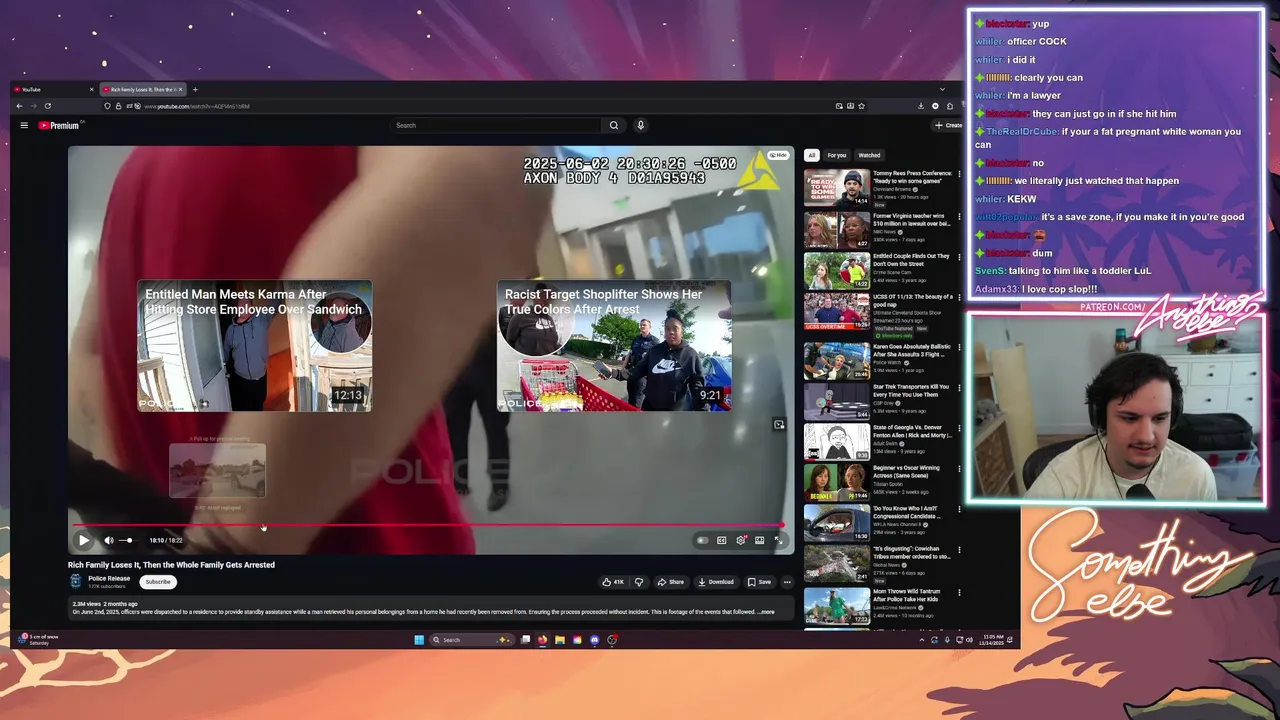1280x720 pixels.
Task: Open options menu for 'Entitled Couple Finds Out'
Action: tap(959, 257)
